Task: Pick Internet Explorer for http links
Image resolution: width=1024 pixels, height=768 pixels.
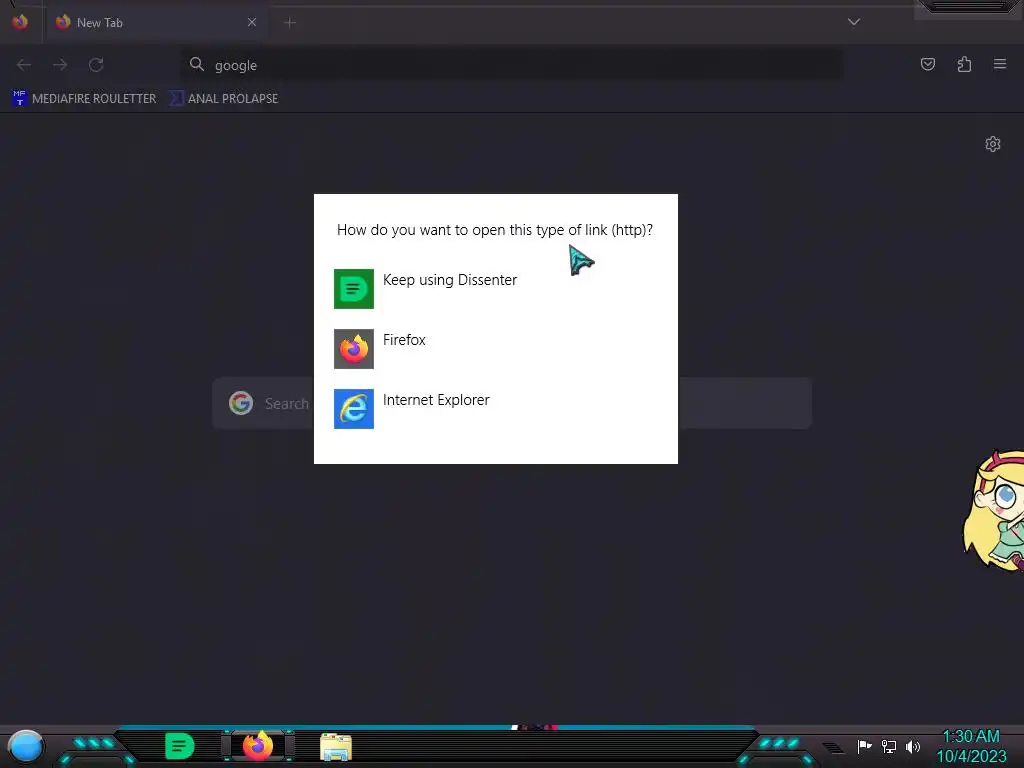Action: (495, 409)
